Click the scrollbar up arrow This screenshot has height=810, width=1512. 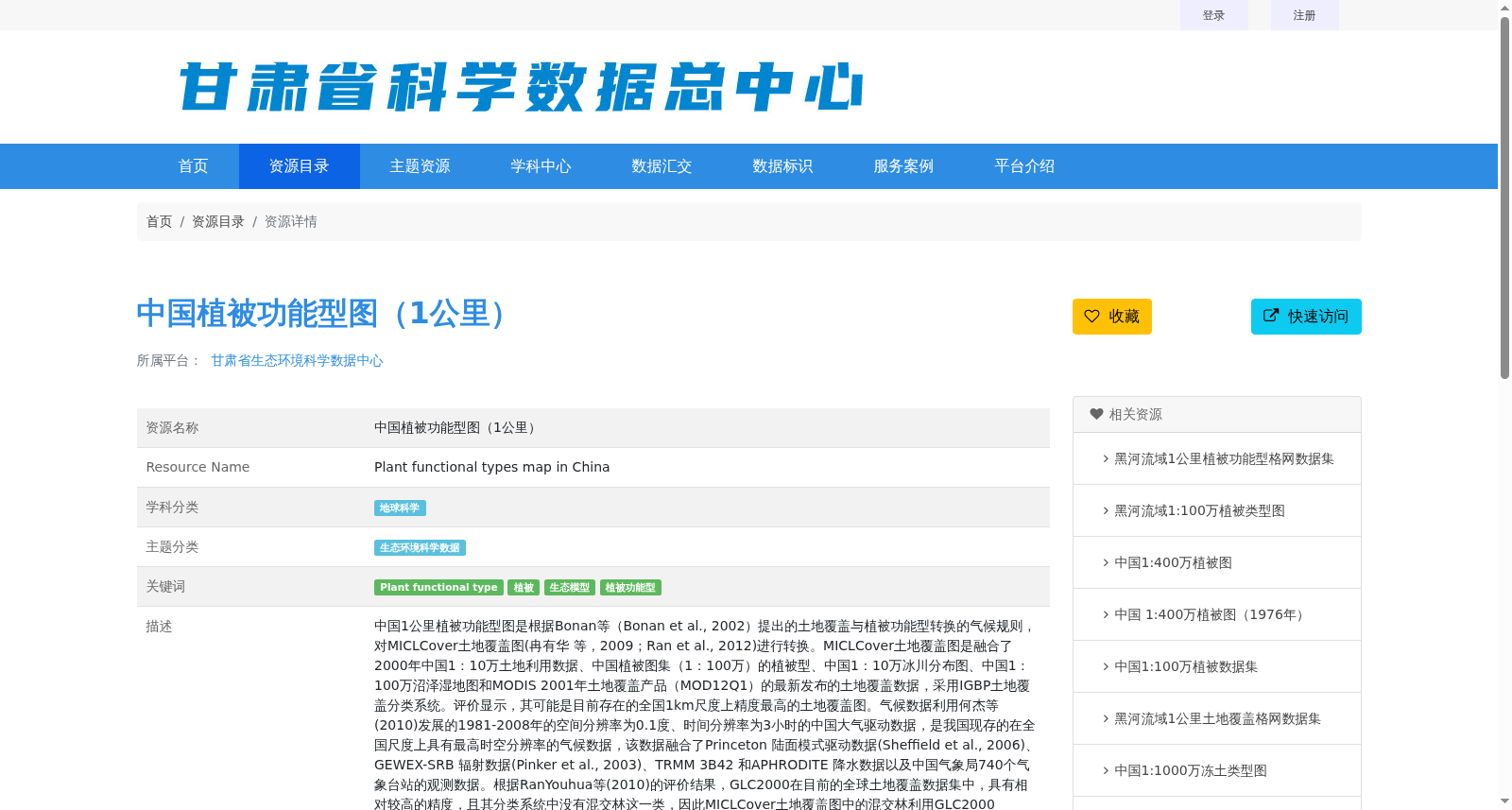tap(1504, 8)
